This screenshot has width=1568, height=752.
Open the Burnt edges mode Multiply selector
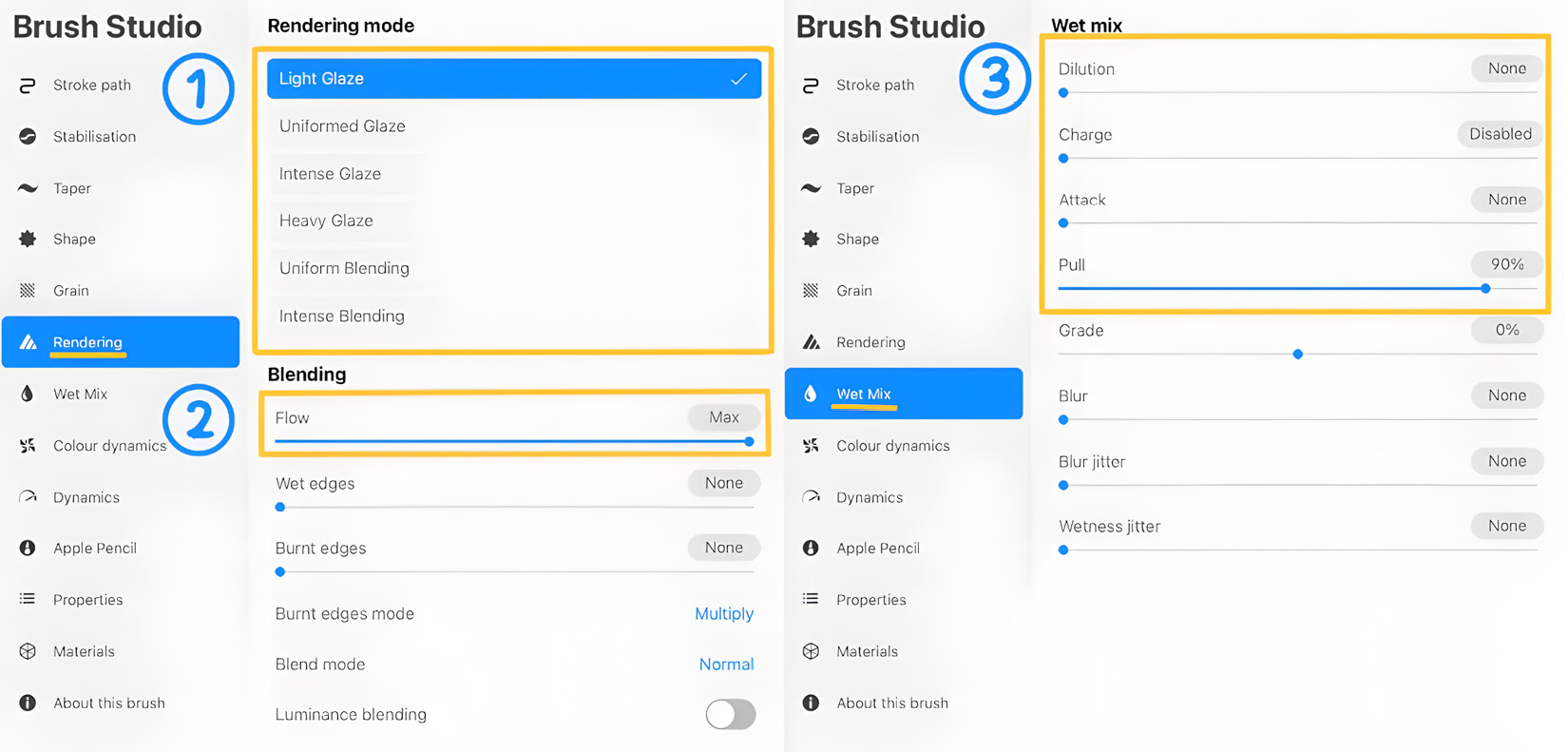tap(724, 614)
